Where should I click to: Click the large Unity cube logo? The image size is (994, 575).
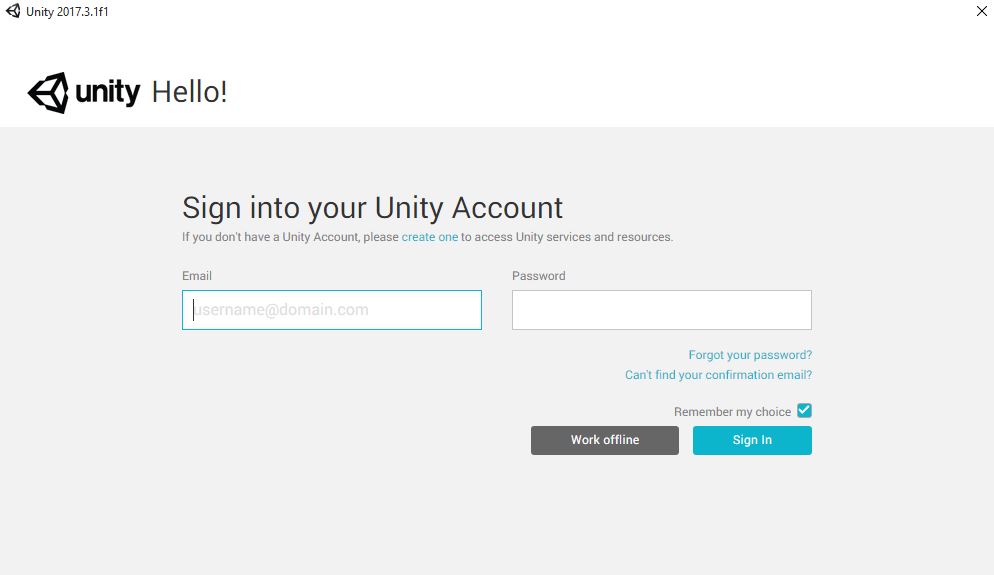click(48, 93)
